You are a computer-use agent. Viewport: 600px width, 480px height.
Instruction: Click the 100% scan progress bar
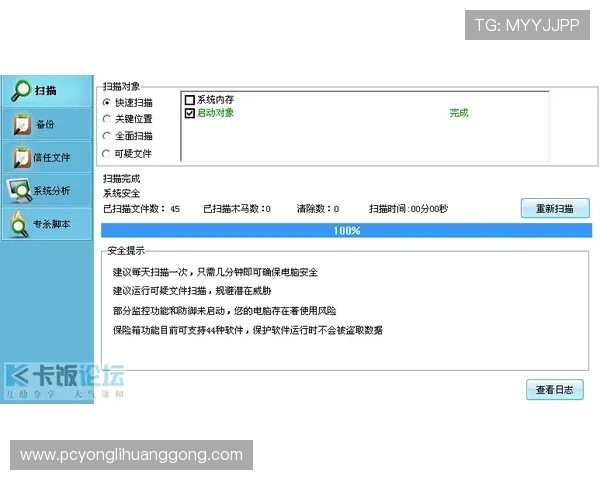(346, 231)
